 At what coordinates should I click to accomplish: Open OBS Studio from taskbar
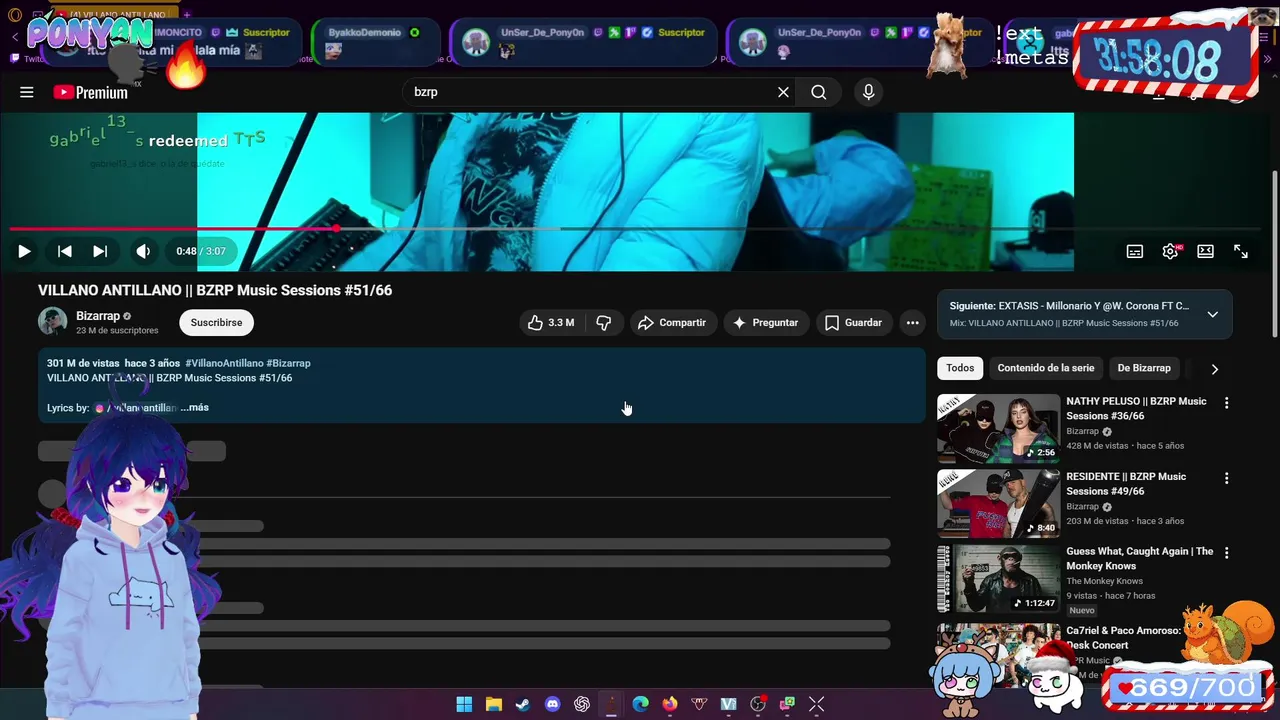coord(758,704)
